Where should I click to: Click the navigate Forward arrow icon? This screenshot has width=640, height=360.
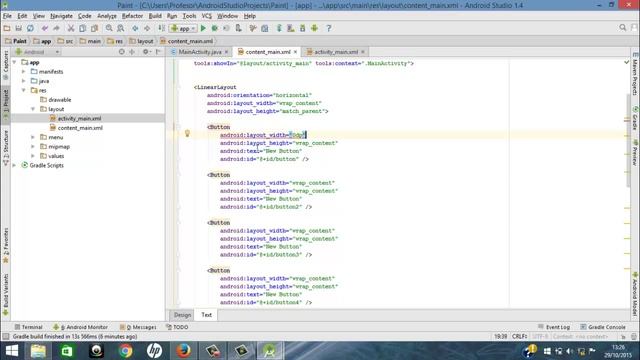[x=147, y=28]
